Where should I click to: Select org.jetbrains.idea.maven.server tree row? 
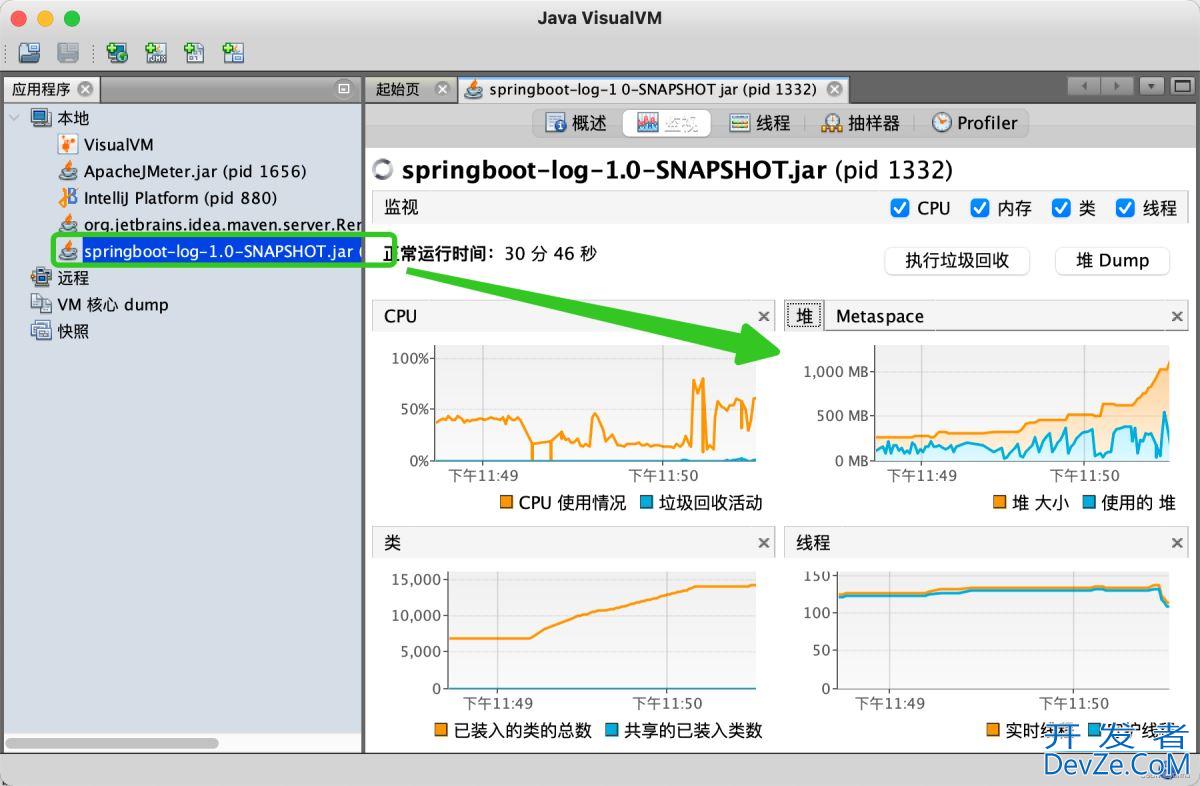[x=222, y=224]
